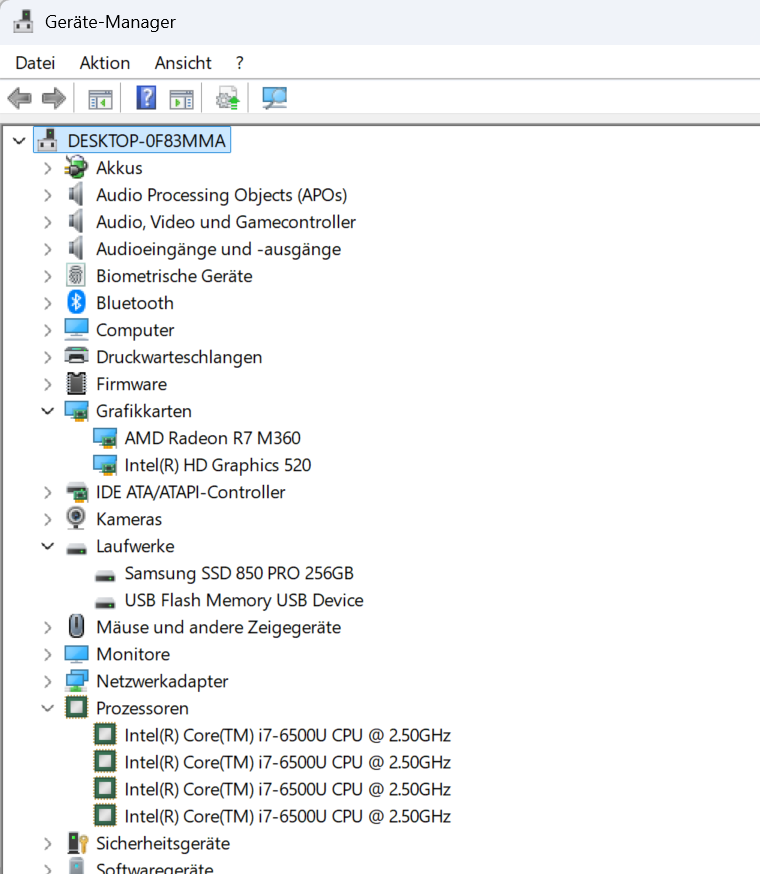This screenshot has width=760, height=874.
Task: Expand the Netzwerkadapter category
Action: (x=48, y=681)
